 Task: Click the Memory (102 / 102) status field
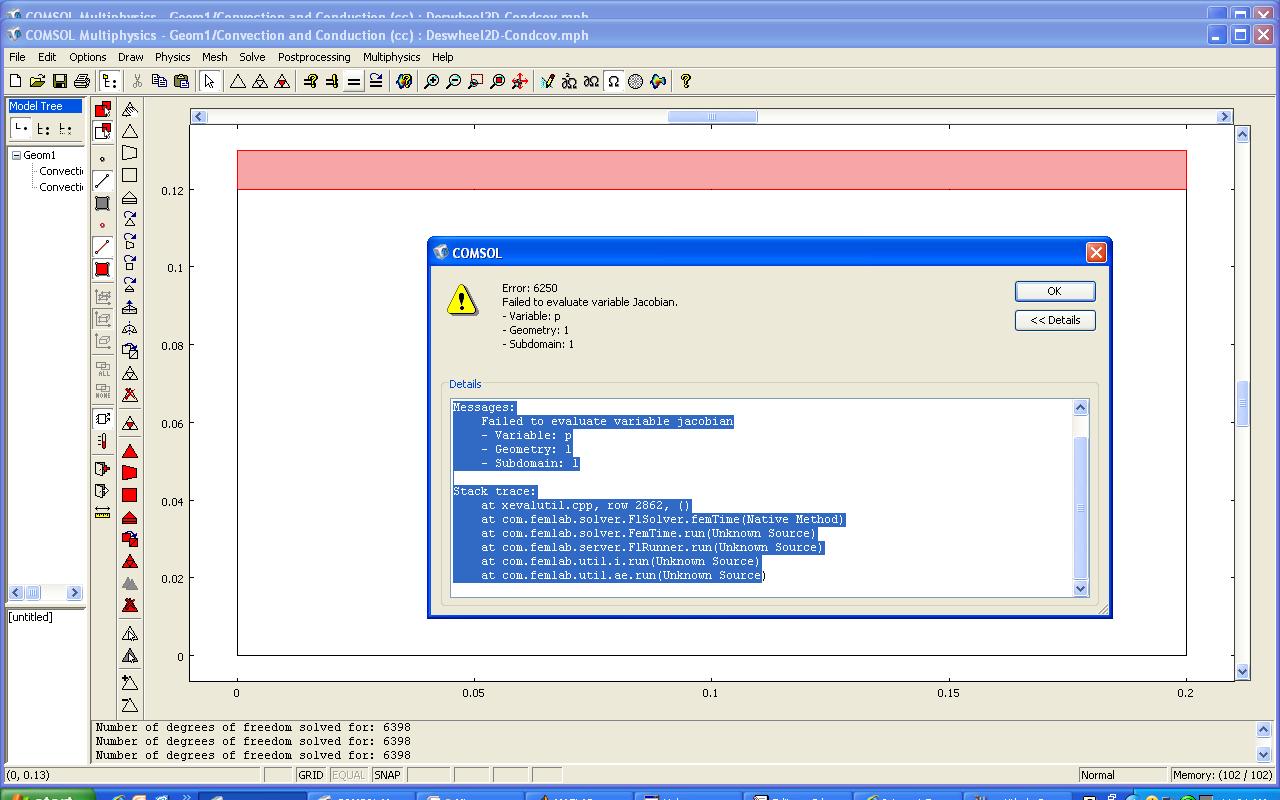click(1220, 775)
